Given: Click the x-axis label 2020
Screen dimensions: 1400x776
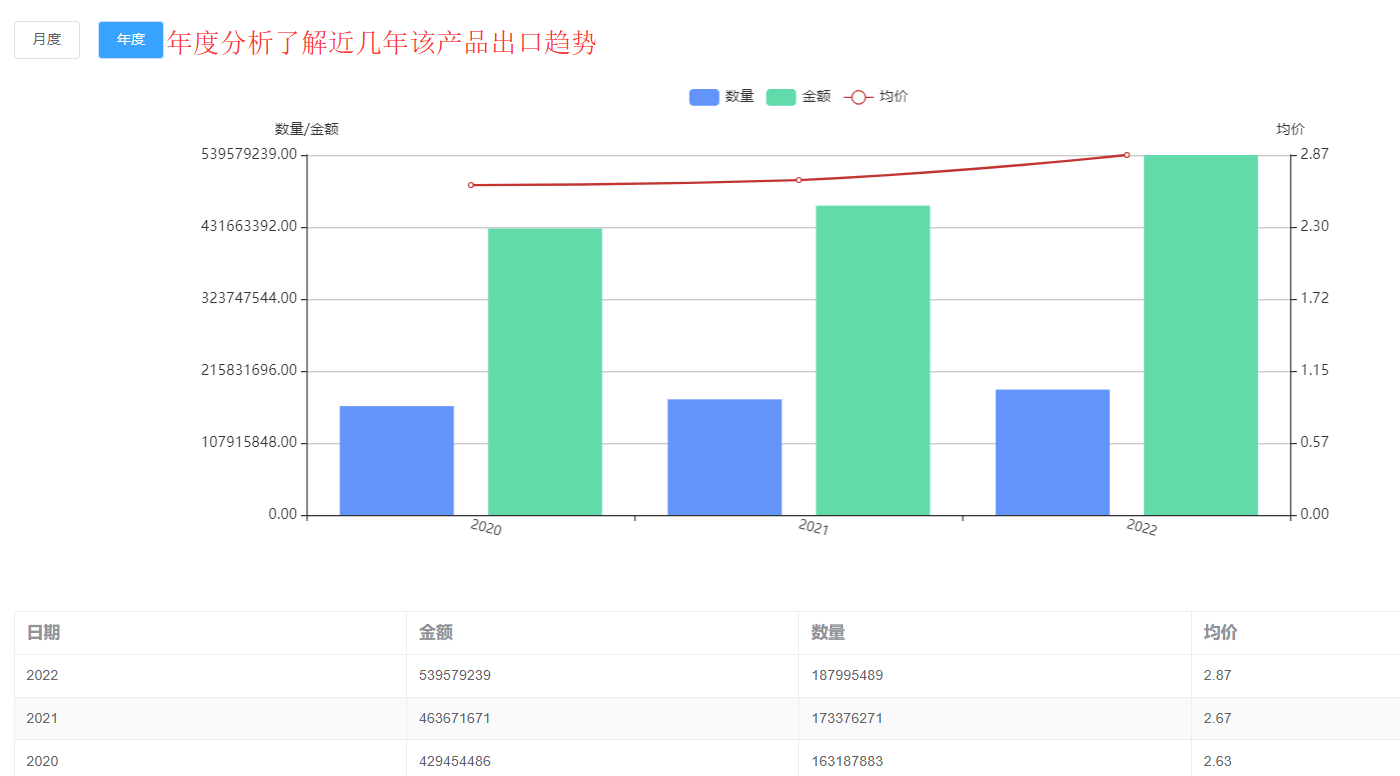Looking at the screenshot, I should [486, 527].
